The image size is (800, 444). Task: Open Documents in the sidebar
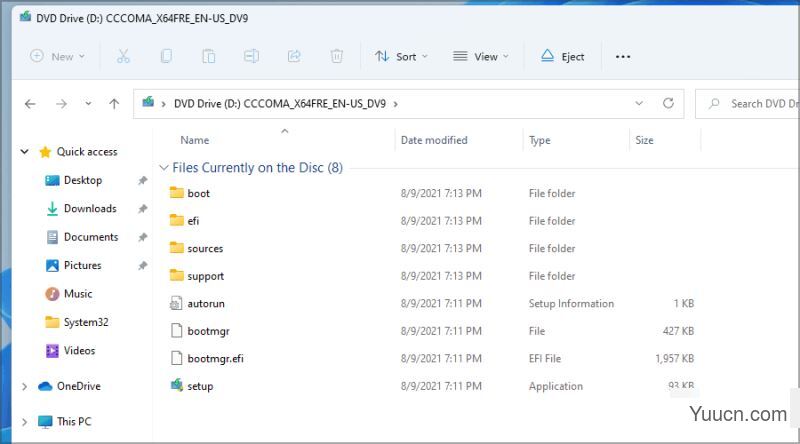91,237
